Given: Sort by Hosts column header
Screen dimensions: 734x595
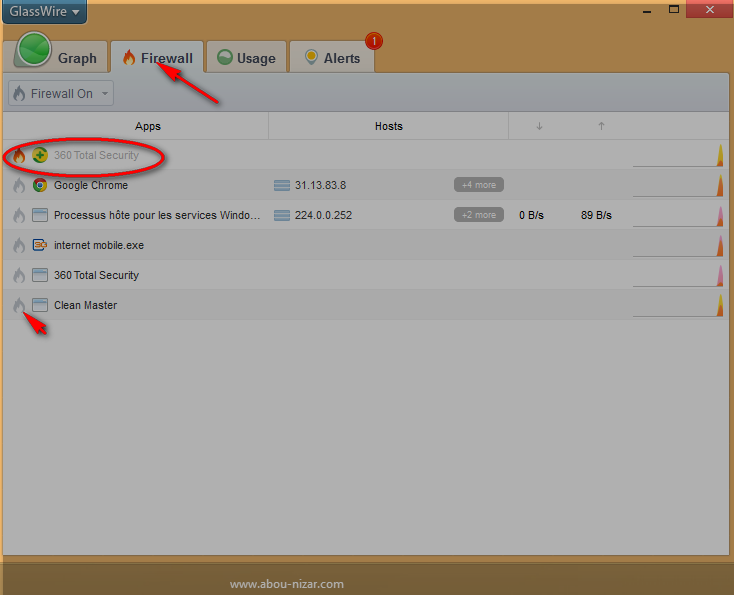Looking at the screenshot, I should pyautogui.click(x=389, y=126).
